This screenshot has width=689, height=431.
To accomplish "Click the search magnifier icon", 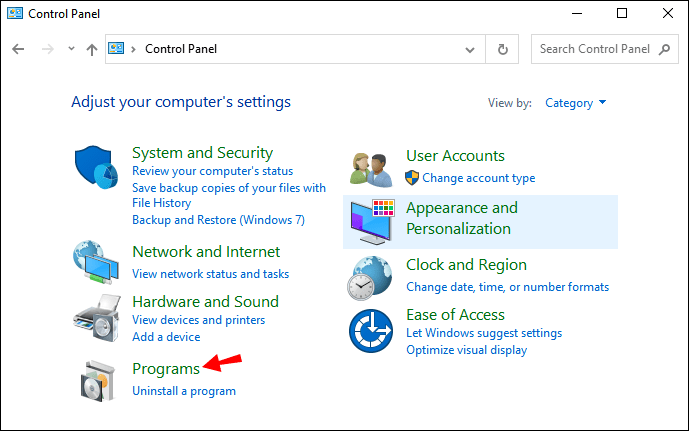I will (664, 49).
